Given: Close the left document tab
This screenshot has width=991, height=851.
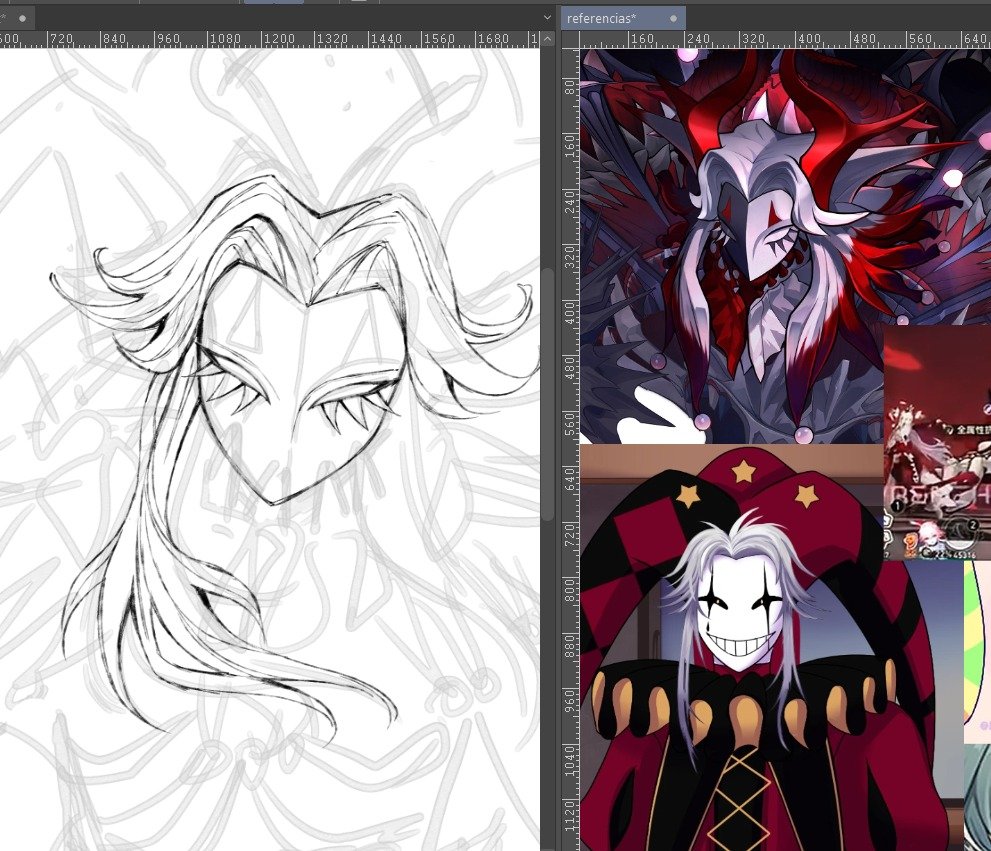Looking at the screenshot, I should pyautogui.click(x=23, y=18).
